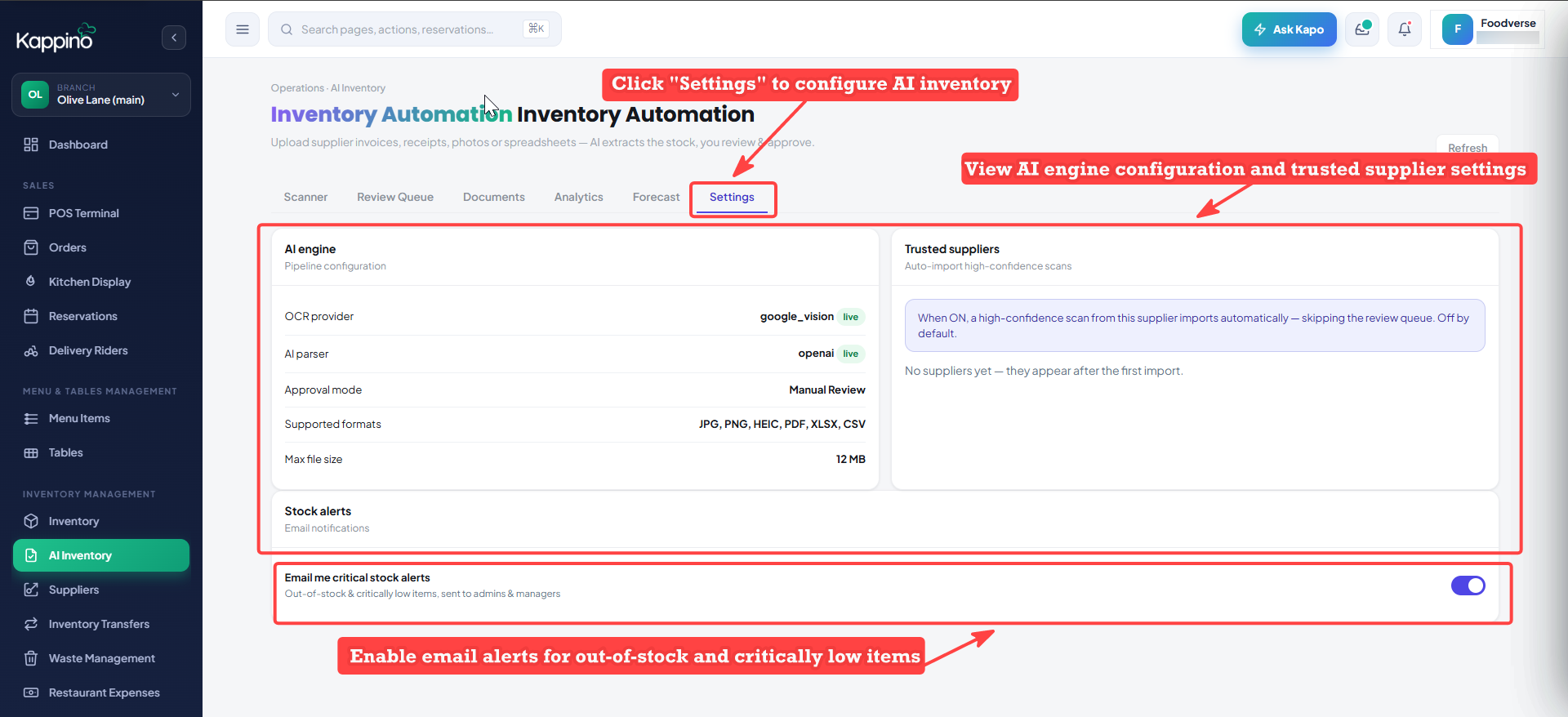This screenshot has height=717, width=1568.
Task: Open the Documents tab
Action: click(494, 197)
